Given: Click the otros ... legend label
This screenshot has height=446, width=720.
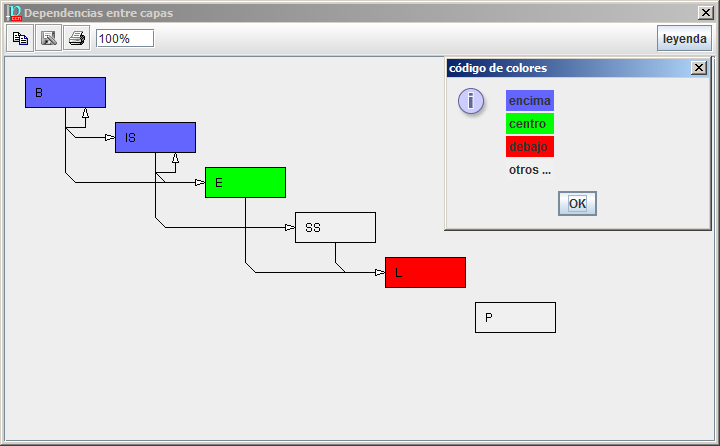Looking at the screenshot, I should (530, 170).
